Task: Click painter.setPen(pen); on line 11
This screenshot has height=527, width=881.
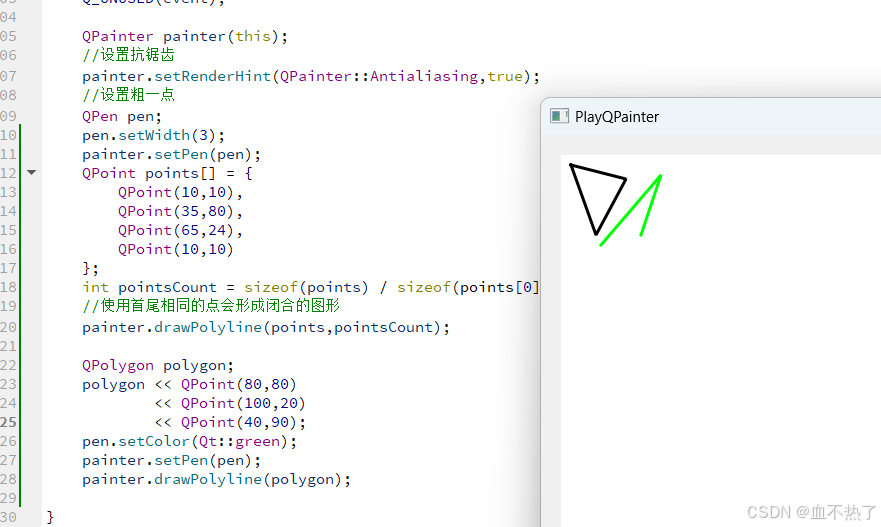Action: click(171, 155)
